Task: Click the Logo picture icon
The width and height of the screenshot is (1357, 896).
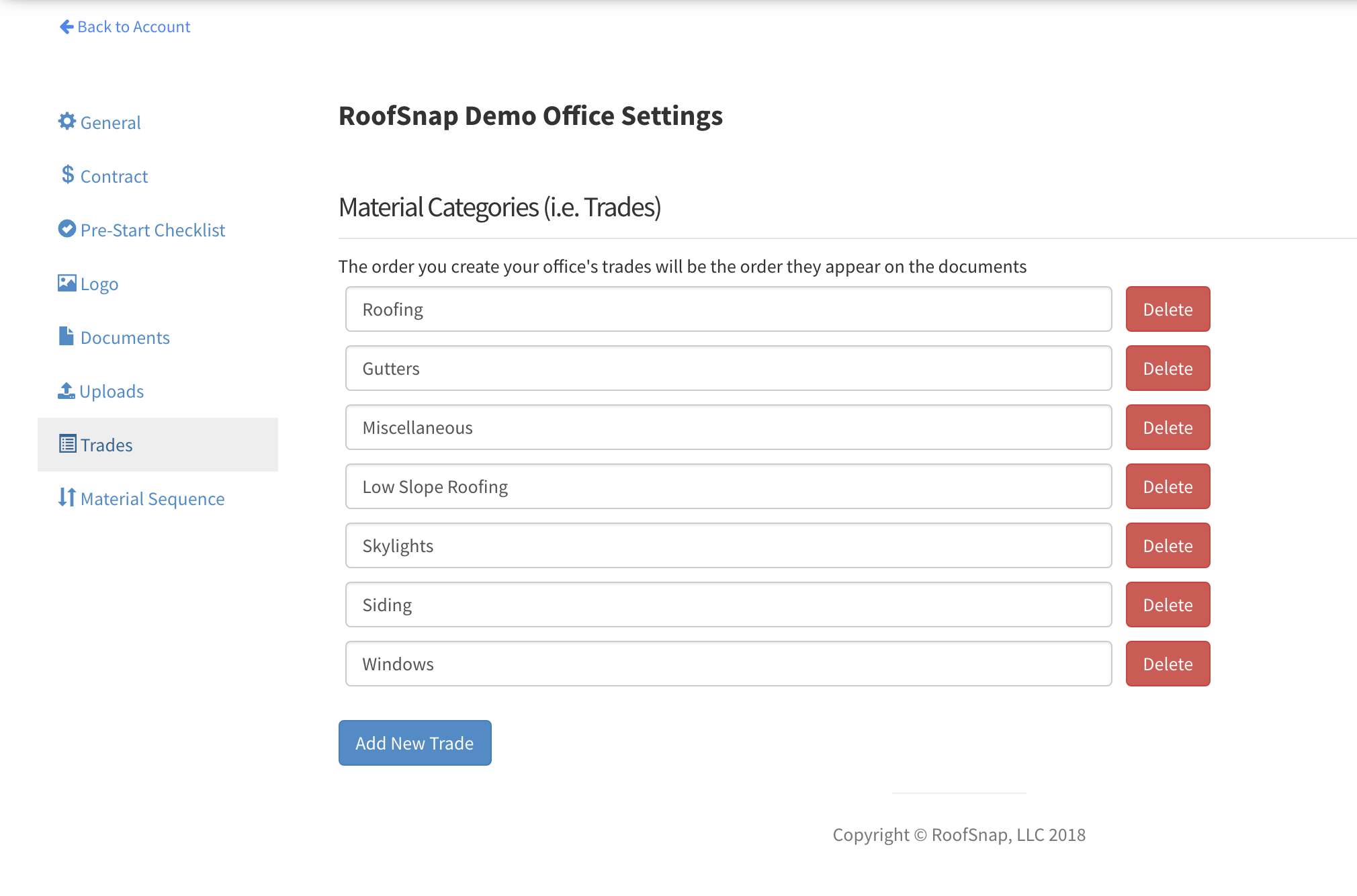Action: (67, 283)
